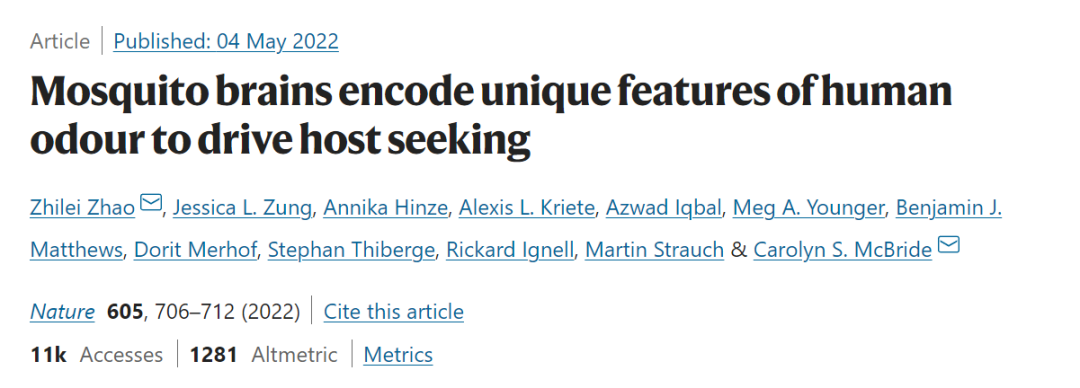This screenshot has width=1080, height=388.
Task: Select author Jessica L. Zung
Action: (242, 207)
